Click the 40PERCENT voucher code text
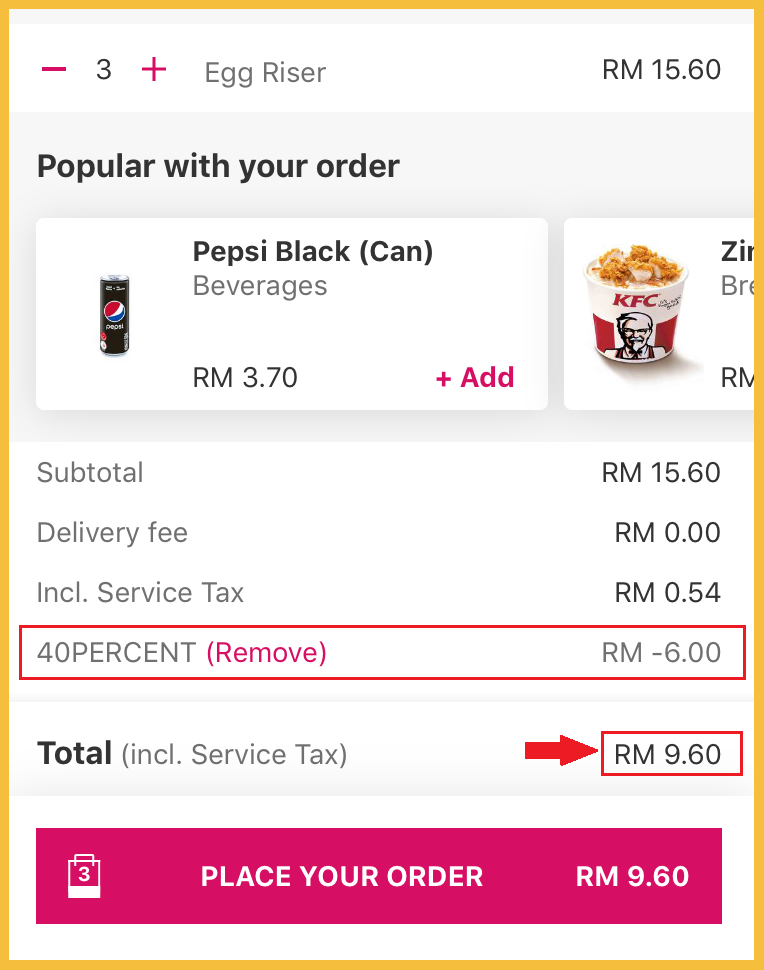764x970 pixels. point(116,653)
